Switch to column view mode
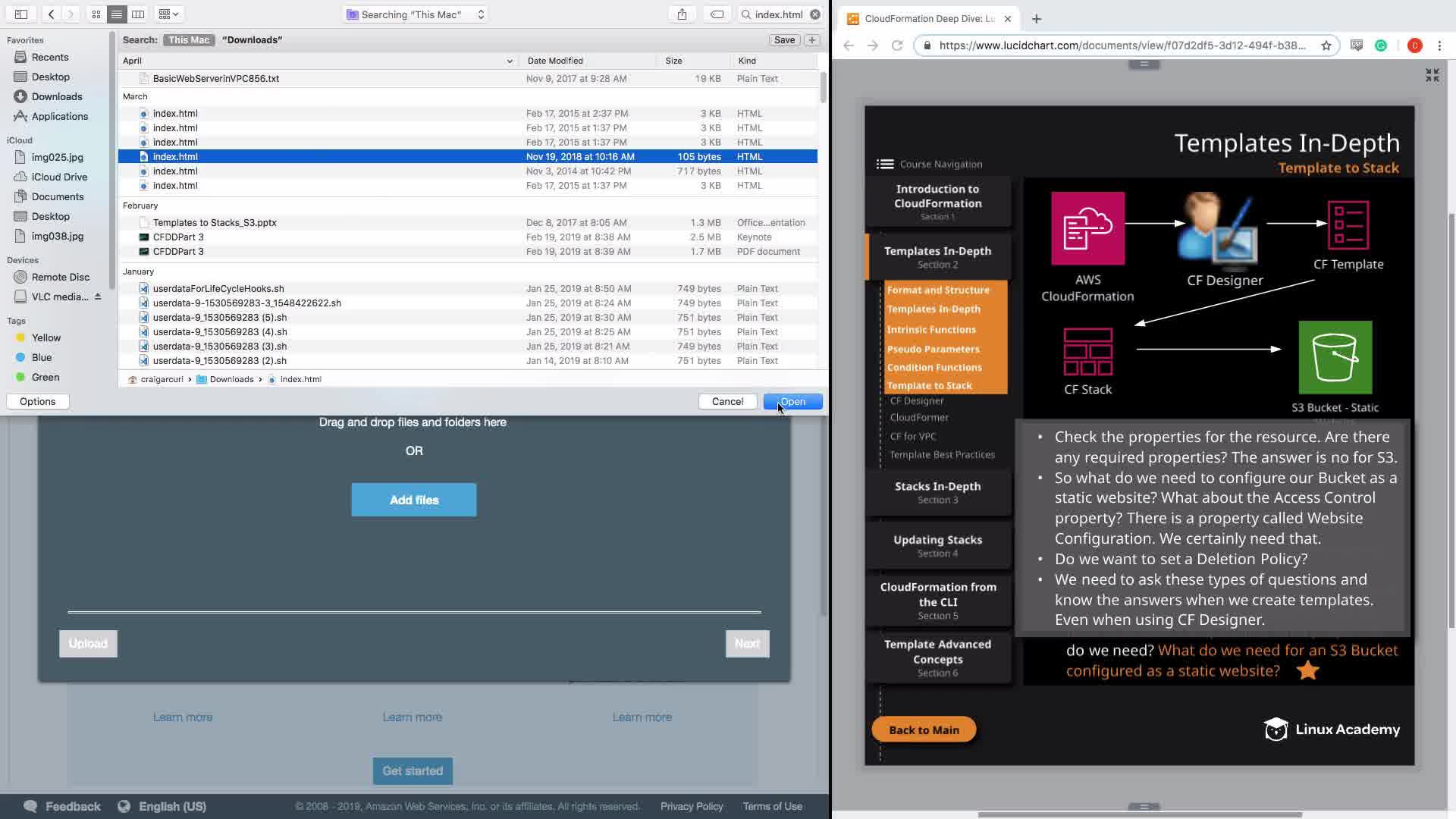Image resolution: width=1456 pixels, height=819 pixels. click(x=138, y=14)
